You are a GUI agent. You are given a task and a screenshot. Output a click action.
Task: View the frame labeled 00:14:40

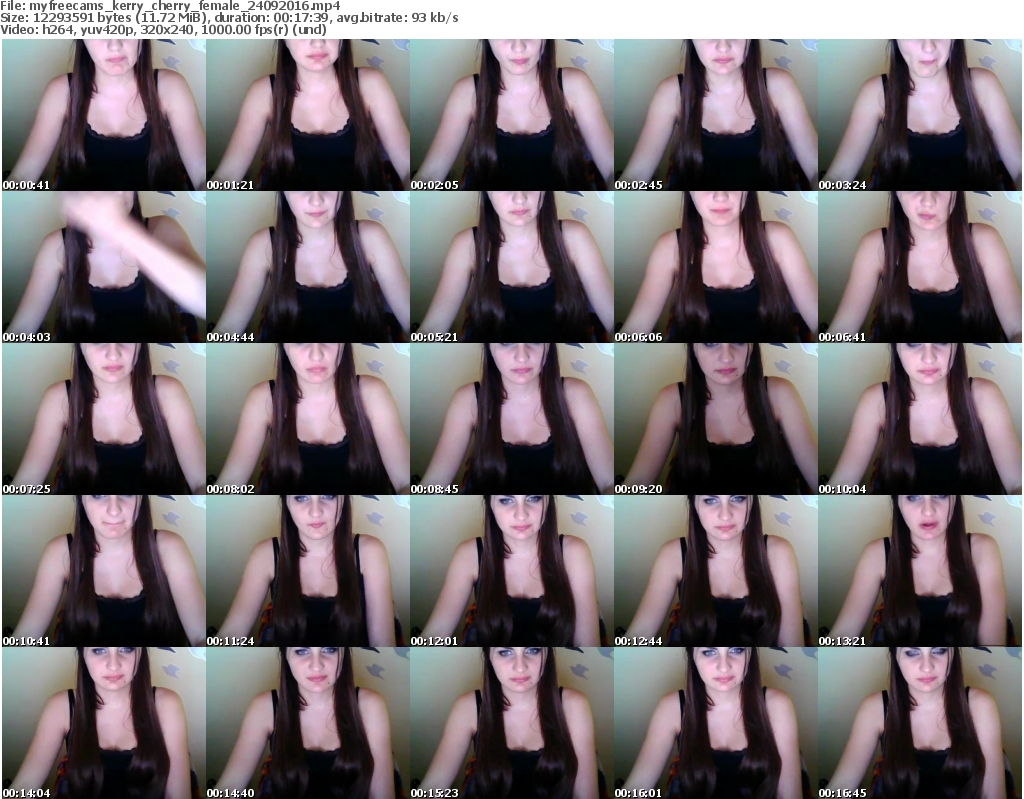coord(308,723)
